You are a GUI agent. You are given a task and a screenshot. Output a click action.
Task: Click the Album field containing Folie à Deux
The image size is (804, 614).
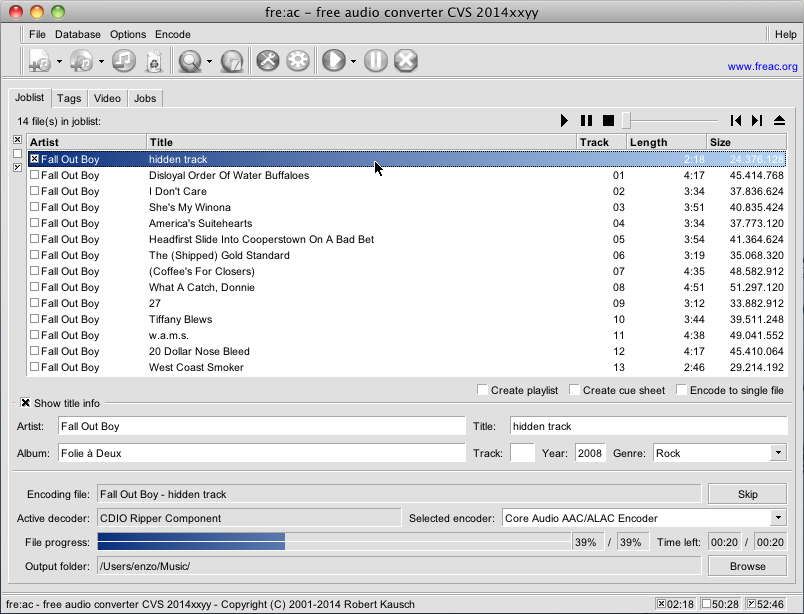tap(262, 453)
